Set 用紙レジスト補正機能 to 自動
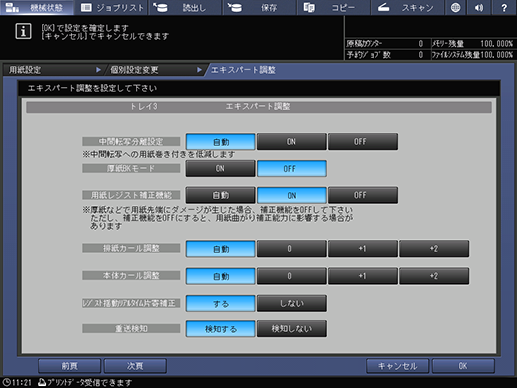Image resolution: width=517 pixels, height=388 pixels. click(221, 195)
